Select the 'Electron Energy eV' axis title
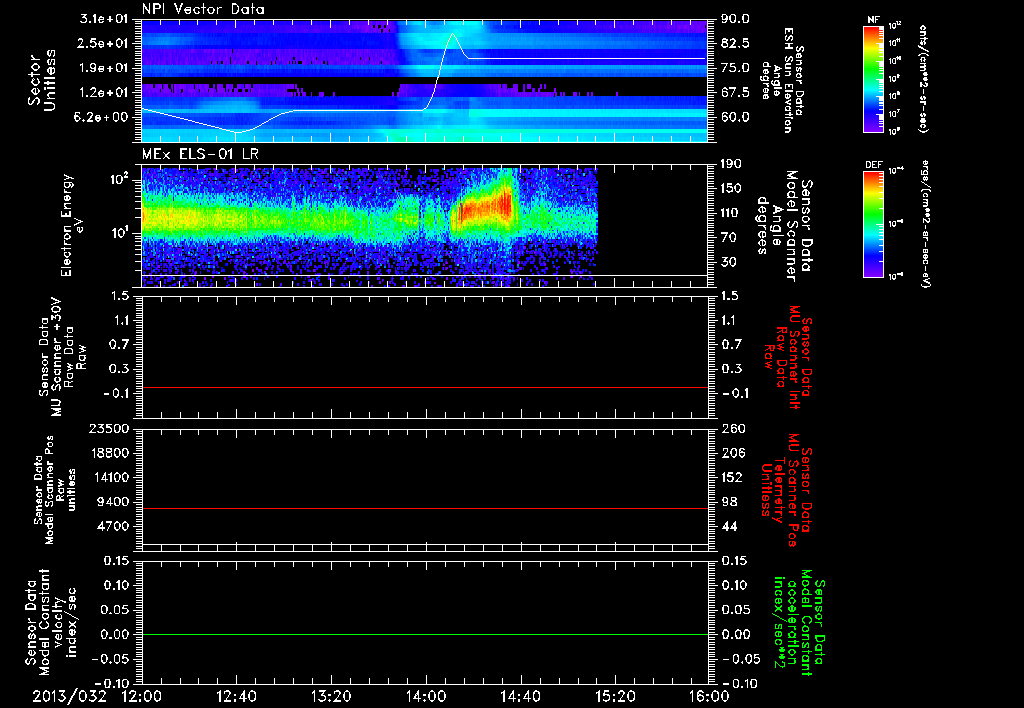Viewport: 1024px width, 708px height. click(x=72, y=225)
